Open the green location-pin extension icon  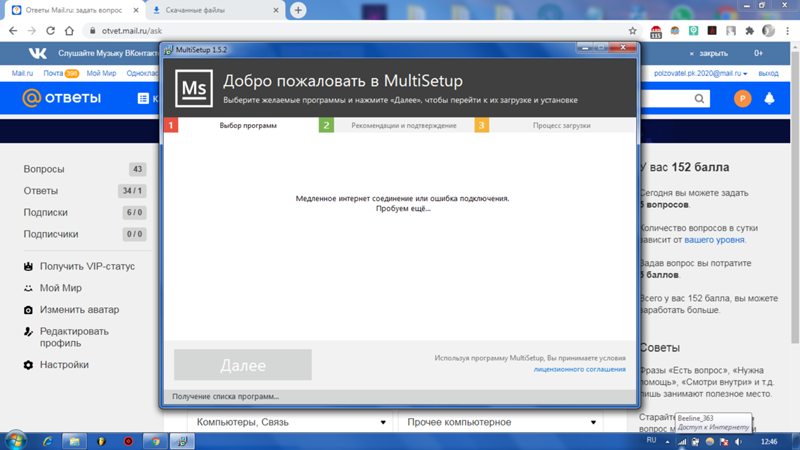point(693,31)
